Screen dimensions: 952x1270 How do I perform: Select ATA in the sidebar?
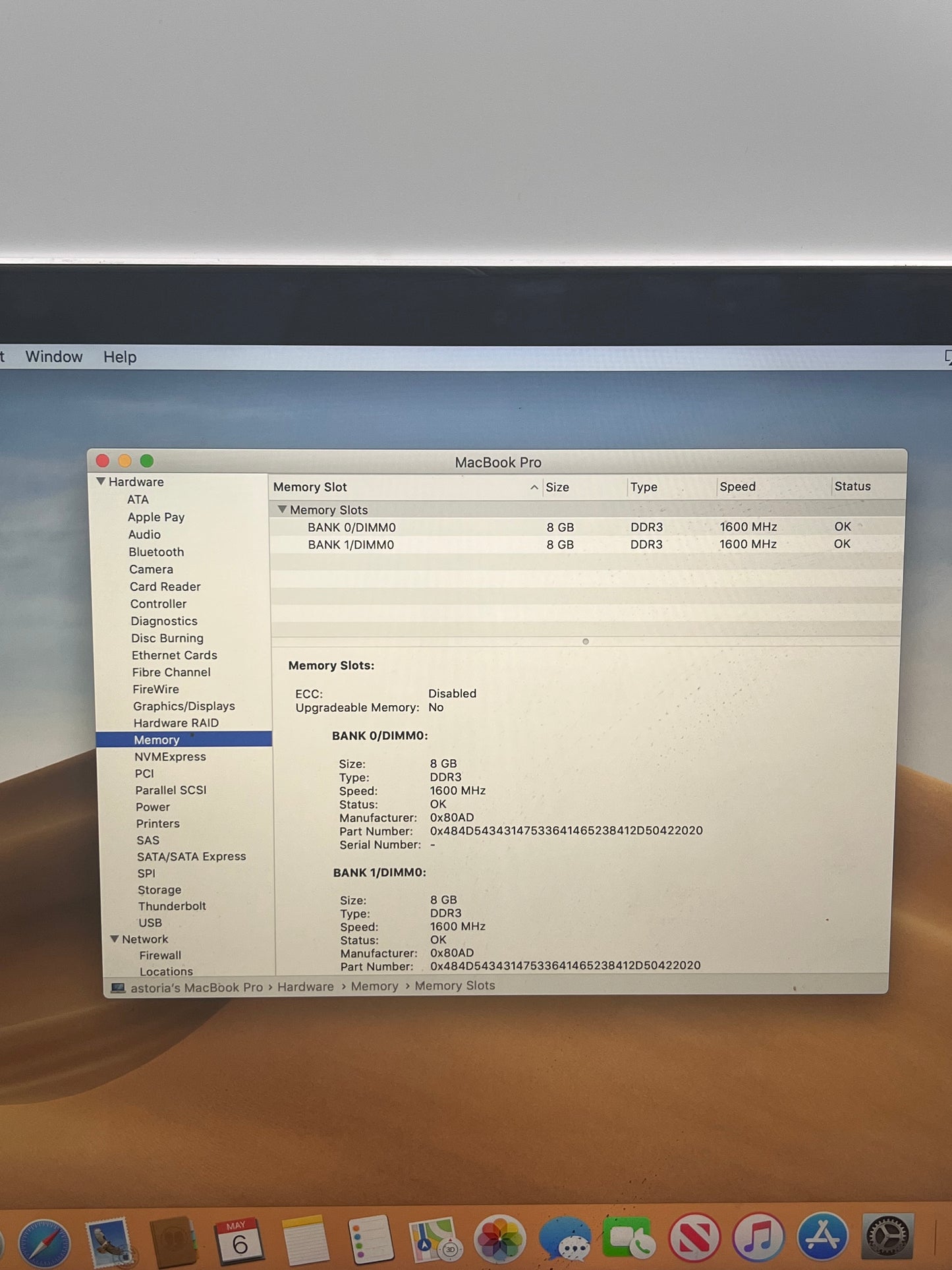click(x=138, y=500)
